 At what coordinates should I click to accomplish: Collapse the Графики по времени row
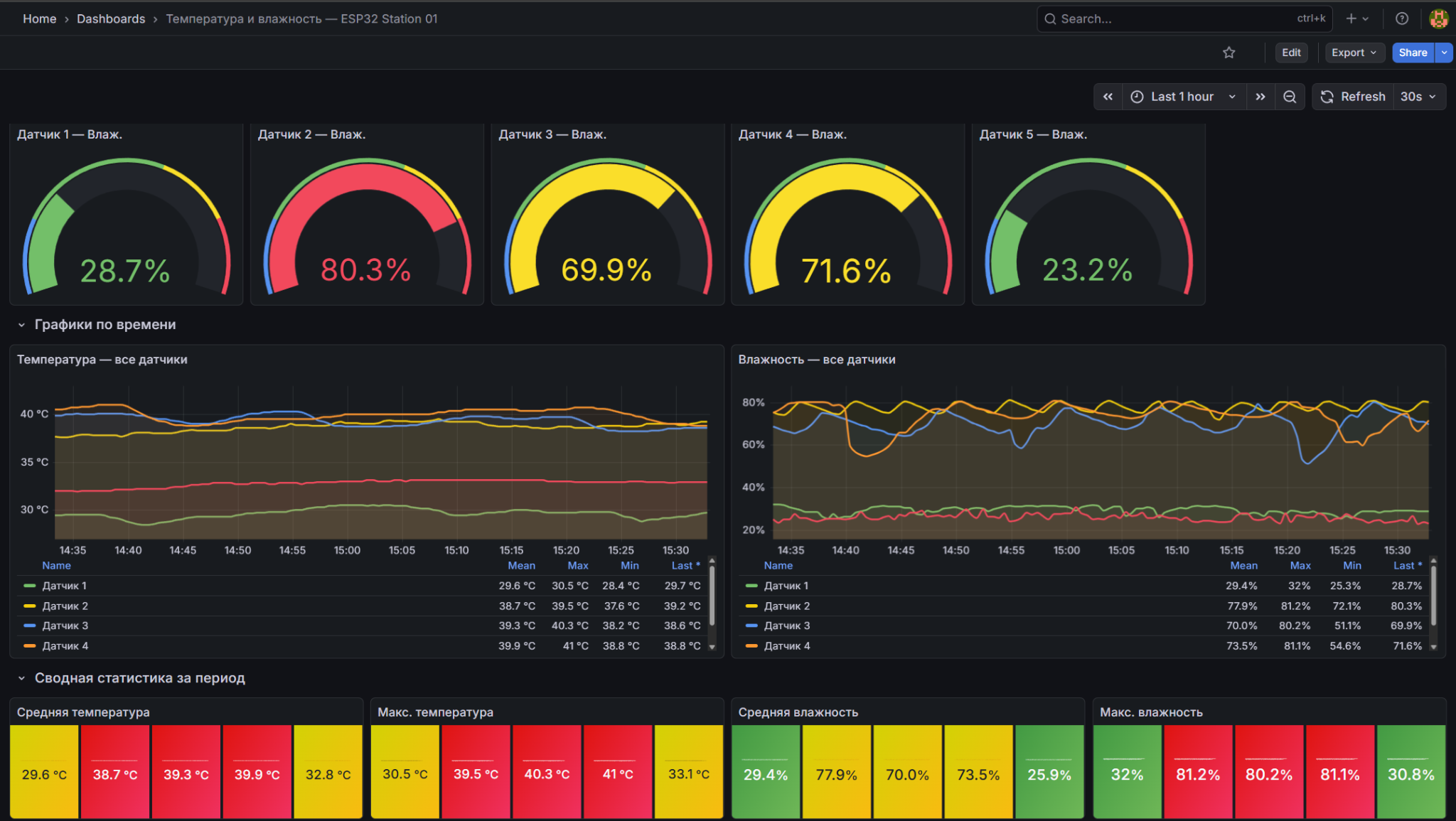point(21,325)
